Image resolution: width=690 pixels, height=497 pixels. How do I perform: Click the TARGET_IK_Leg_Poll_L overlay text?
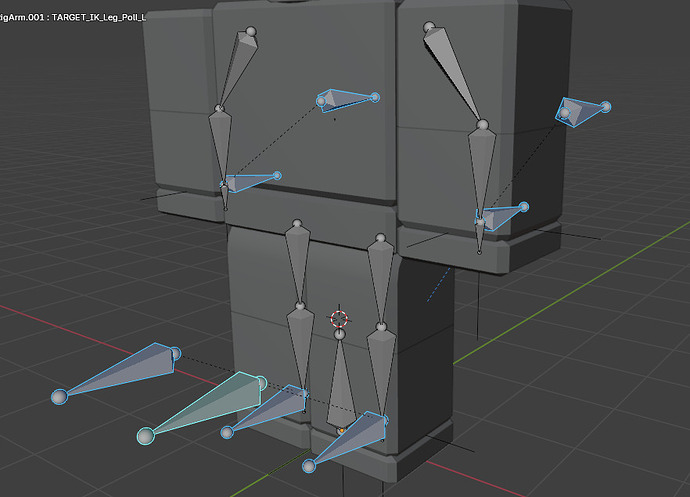[99, 18]
